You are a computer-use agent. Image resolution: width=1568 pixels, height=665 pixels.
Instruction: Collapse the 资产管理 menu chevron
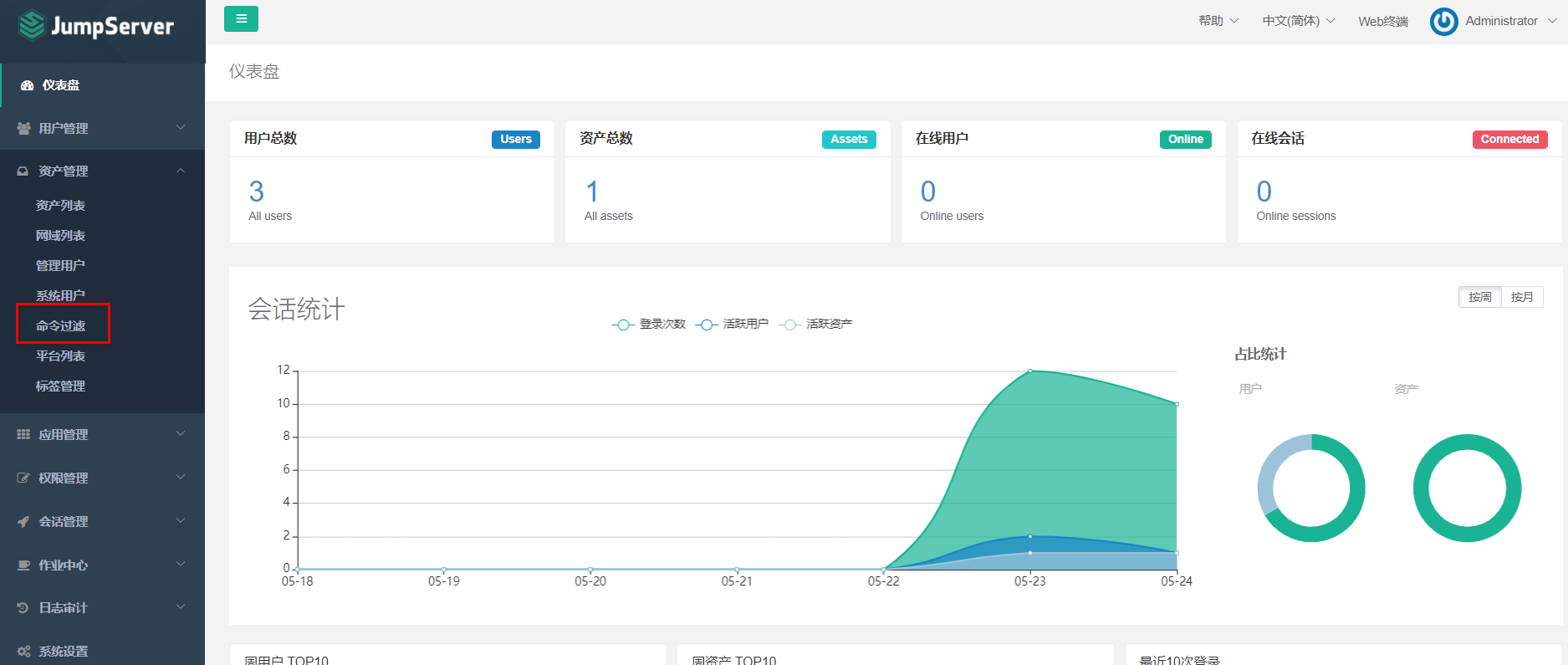point(181,171)
